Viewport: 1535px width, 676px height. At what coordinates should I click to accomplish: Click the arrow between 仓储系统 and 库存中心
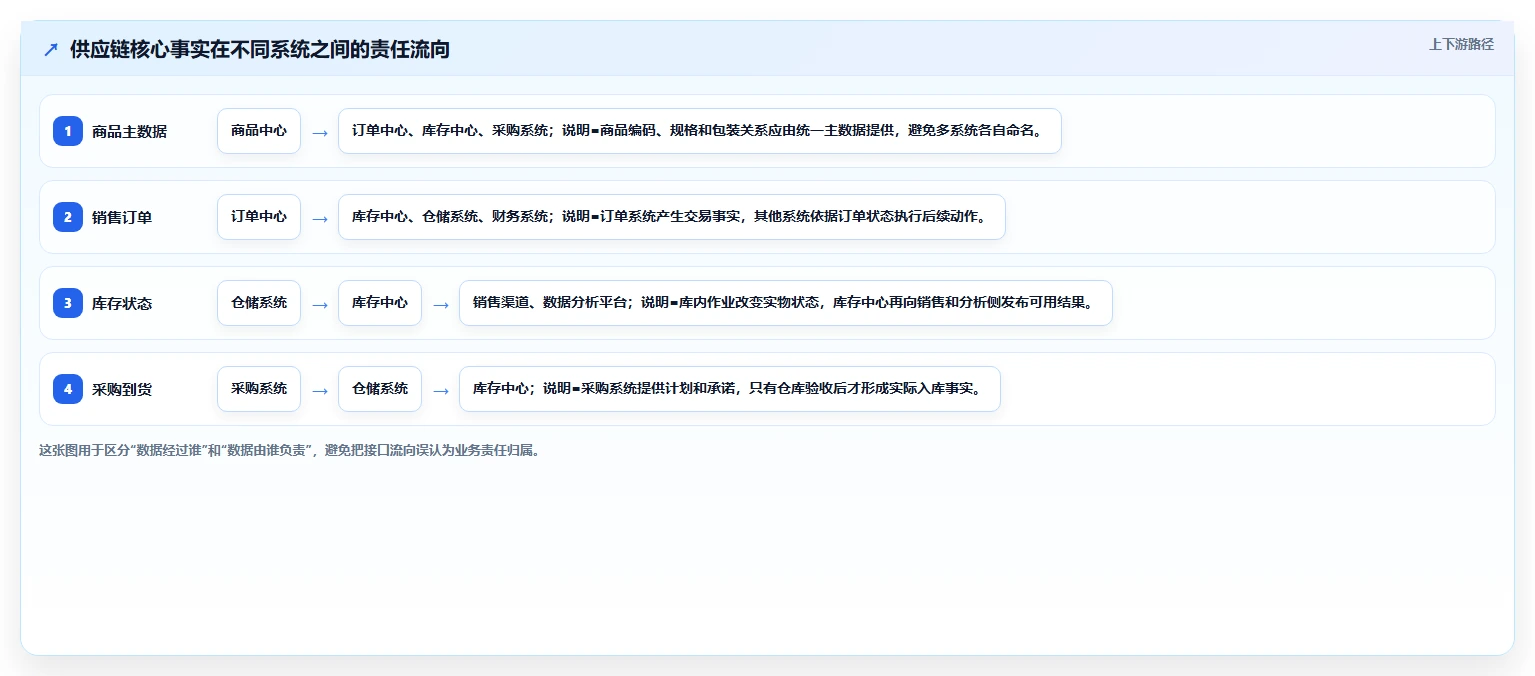point(320,304)
